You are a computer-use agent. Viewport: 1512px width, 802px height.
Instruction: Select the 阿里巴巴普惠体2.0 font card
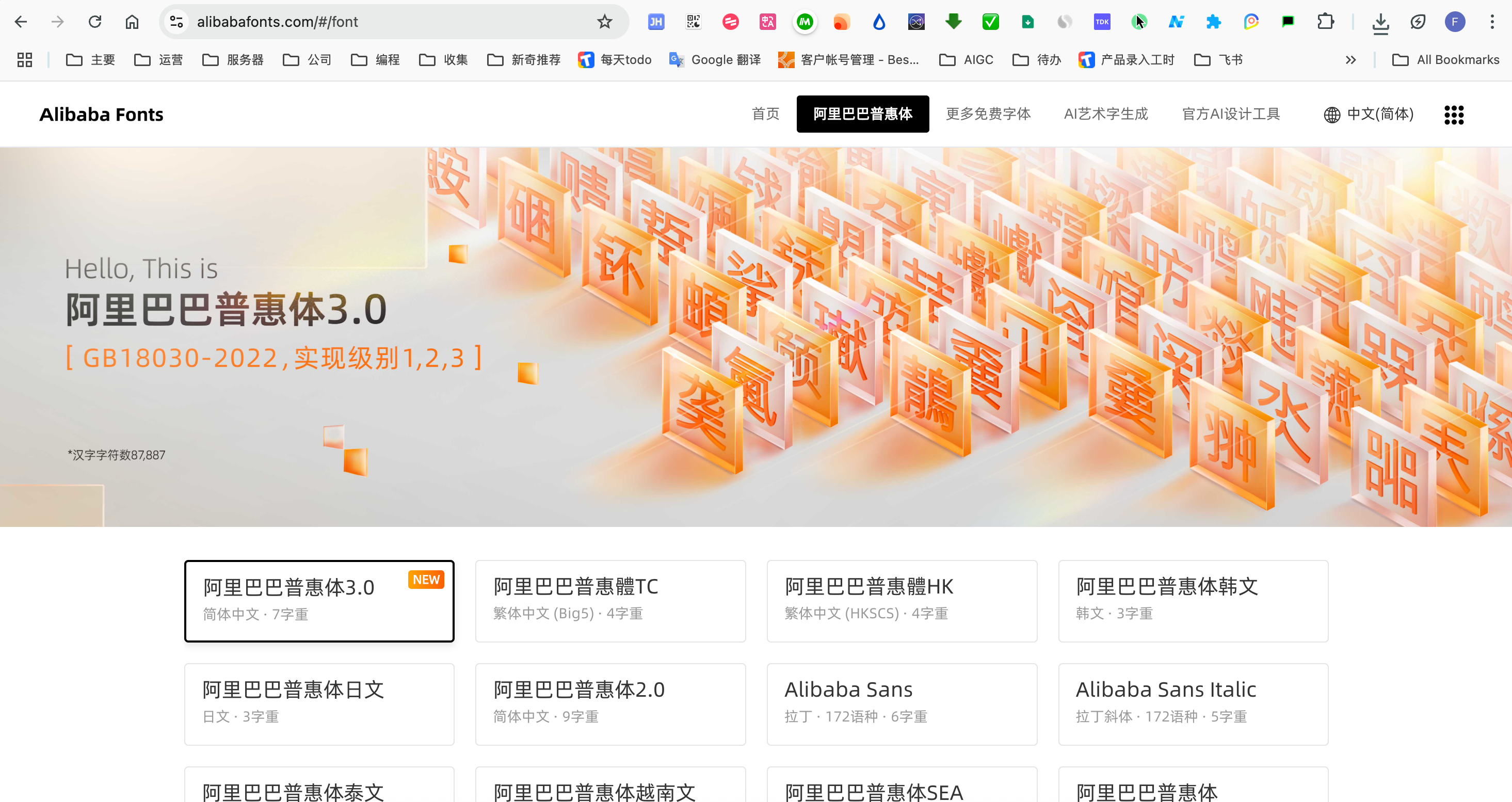click(x=610, y=703)
